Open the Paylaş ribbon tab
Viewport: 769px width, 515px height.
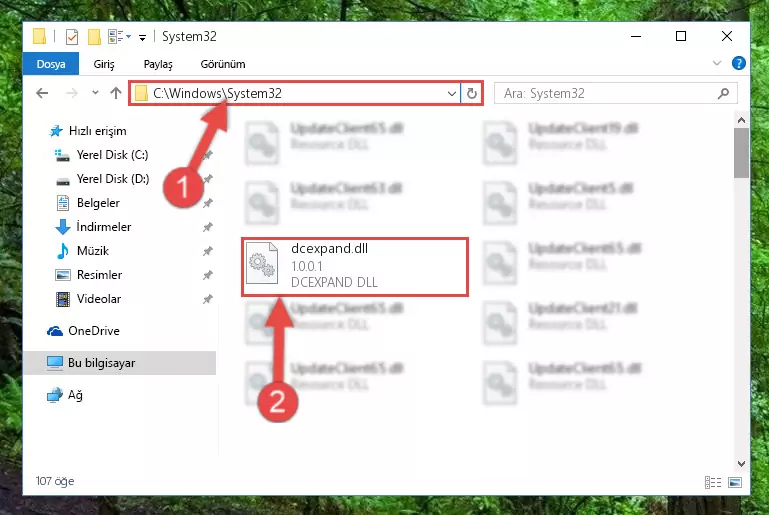(x=158, y=64)
